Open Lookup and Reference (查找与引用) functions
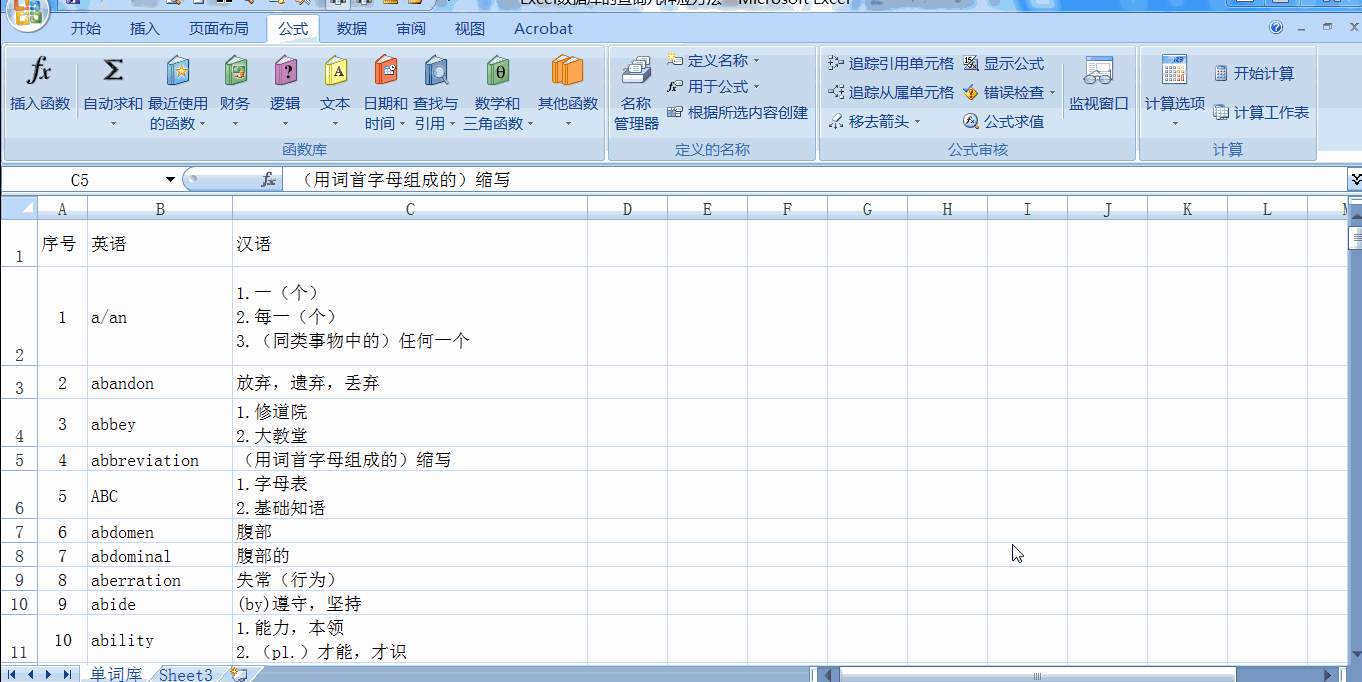The height and width of the screenshot is (682, 1362). pos(435,71)
